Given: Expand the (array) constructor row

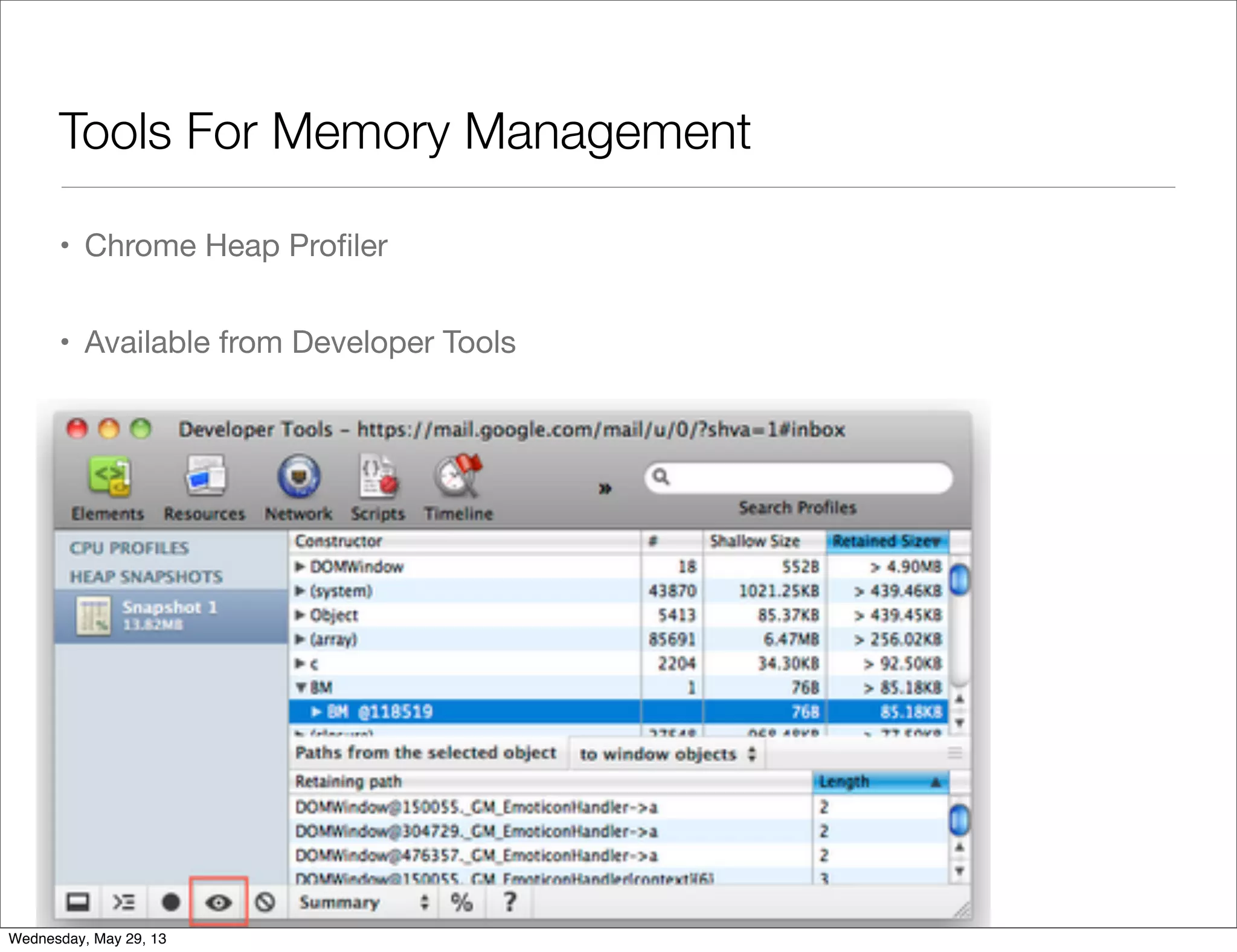Looking at the screenshot, I should pos(300,639).
